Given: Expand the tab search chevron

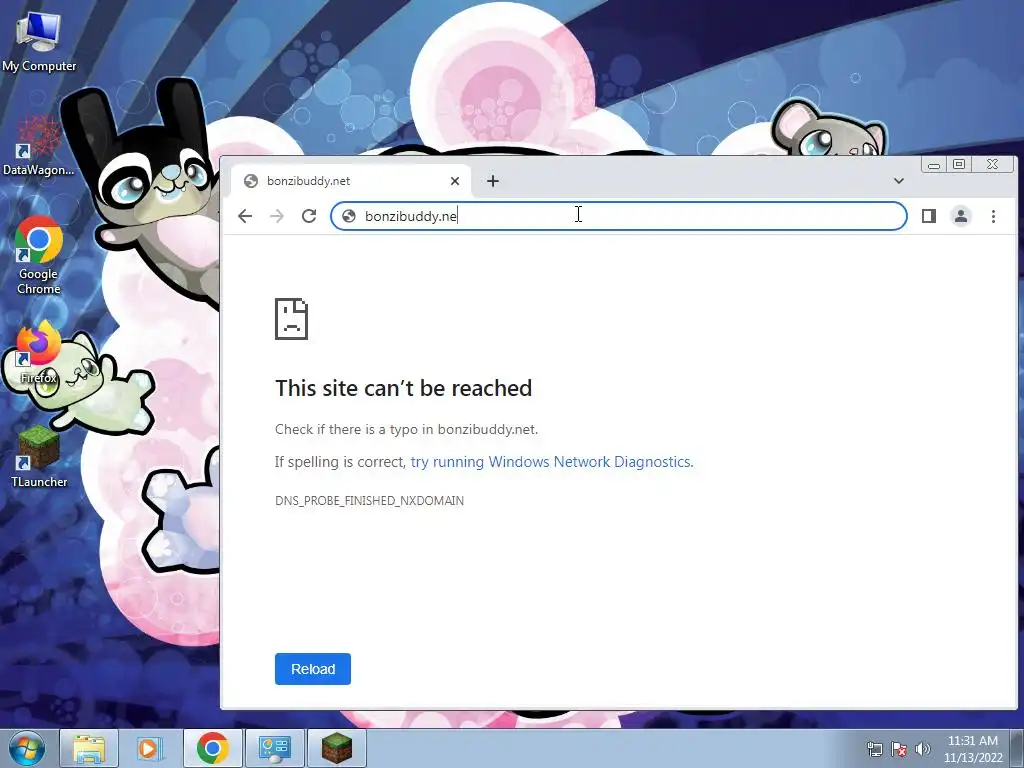Looking at the screenshot, I should point(899,181).
